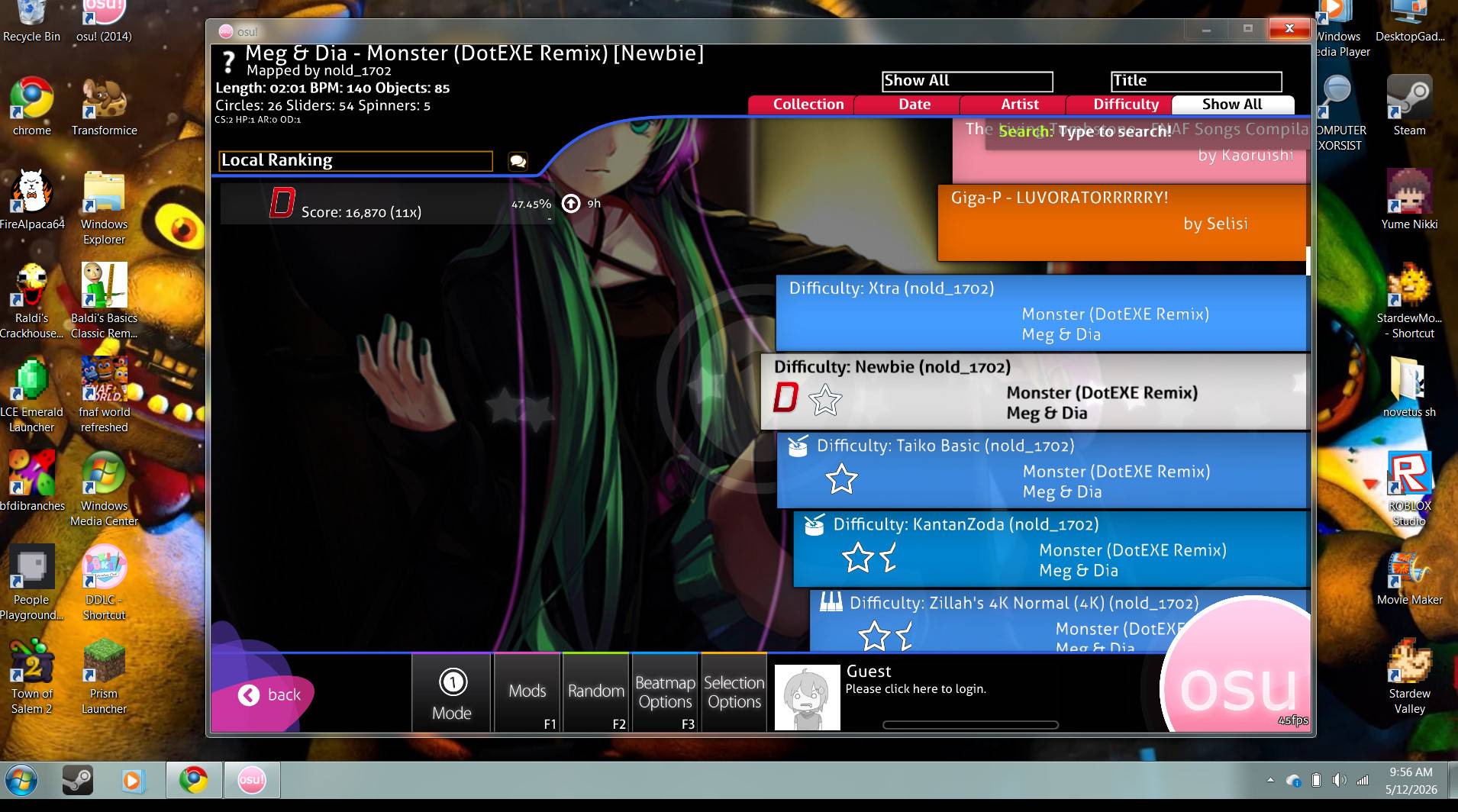Show hidden system tray icons
The image size is (1458, 812).
pos(1270,780)
